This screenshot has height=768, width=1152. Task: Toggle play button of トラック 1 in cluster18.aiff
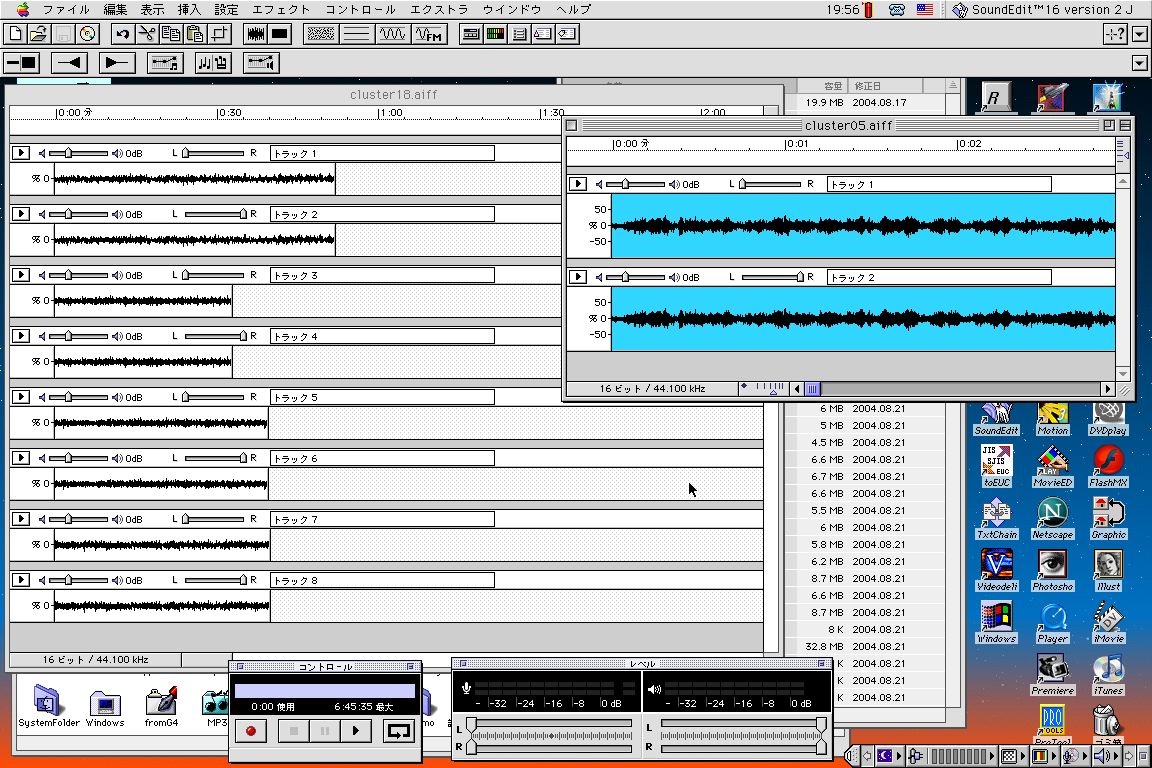click(21, 153)
